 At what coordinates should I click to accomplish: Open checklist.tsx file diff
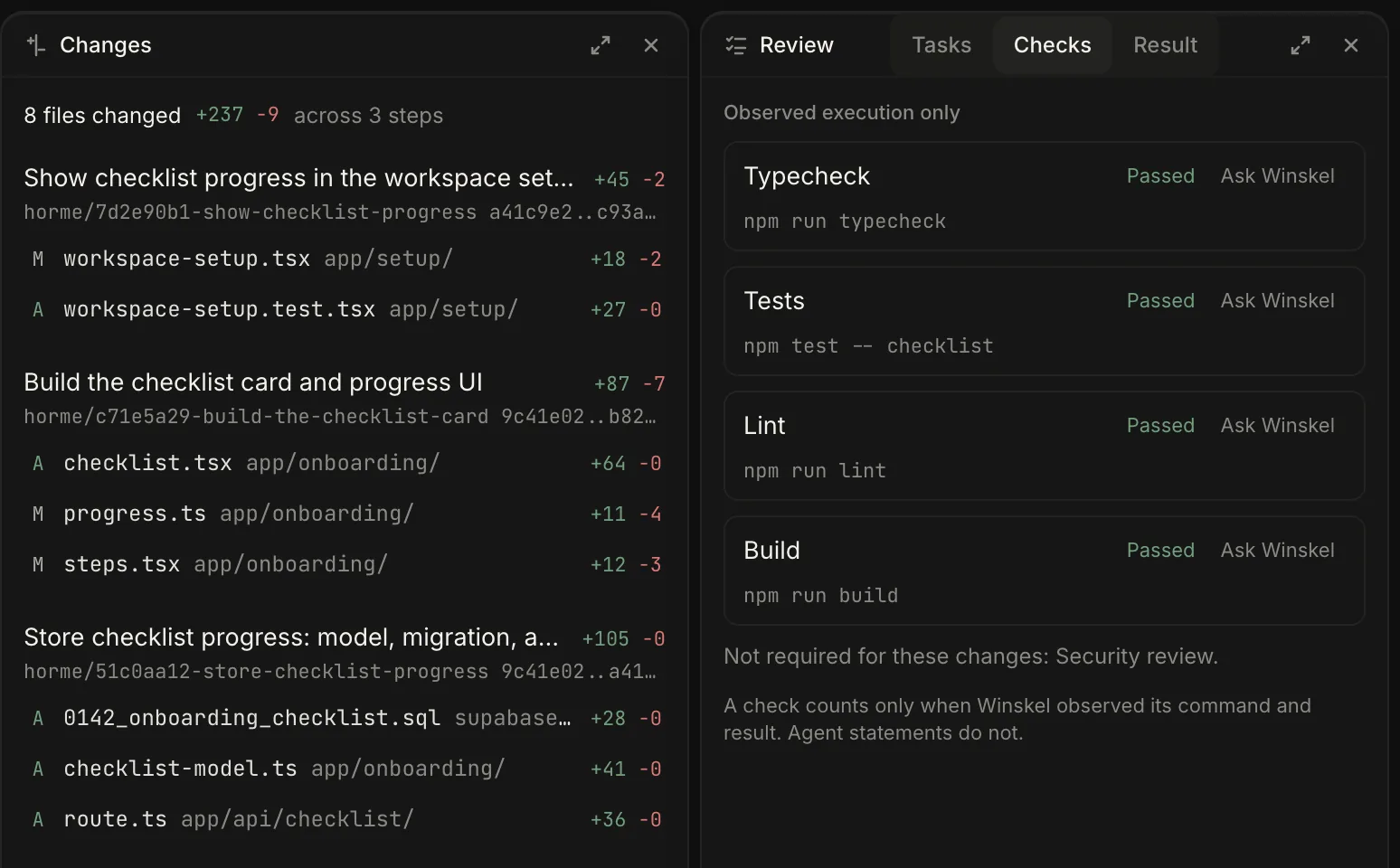coord(345,463)
